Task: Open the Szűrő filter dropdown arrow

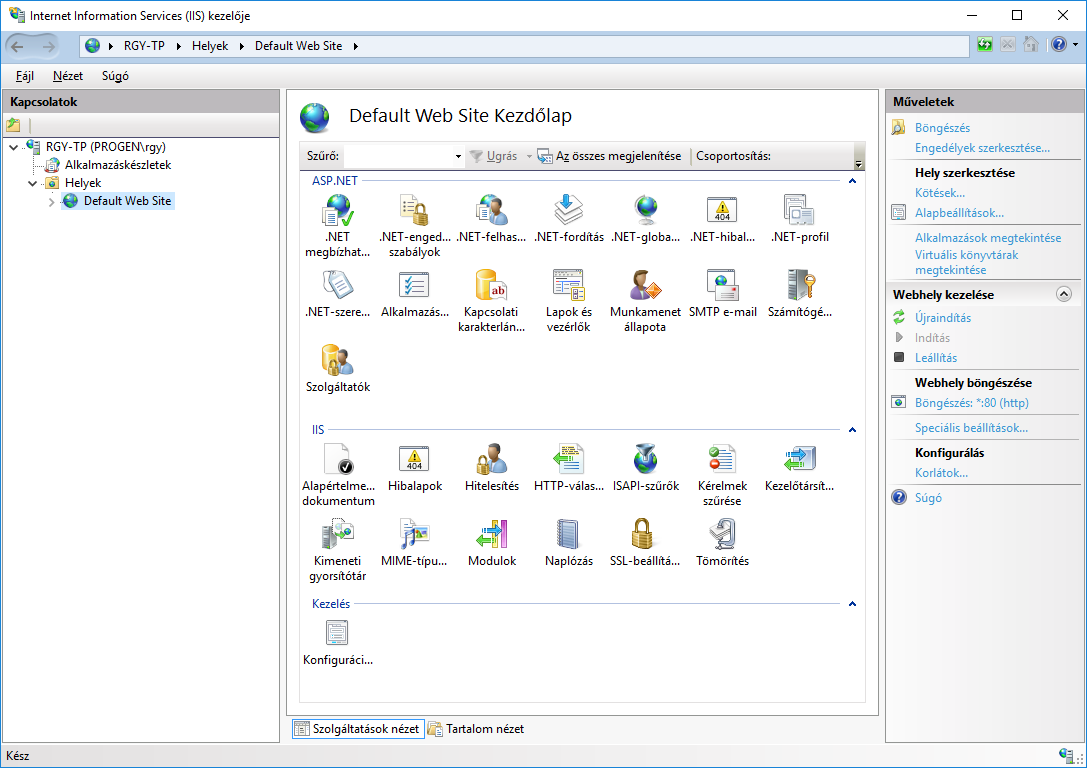Action: click(458, 157)
